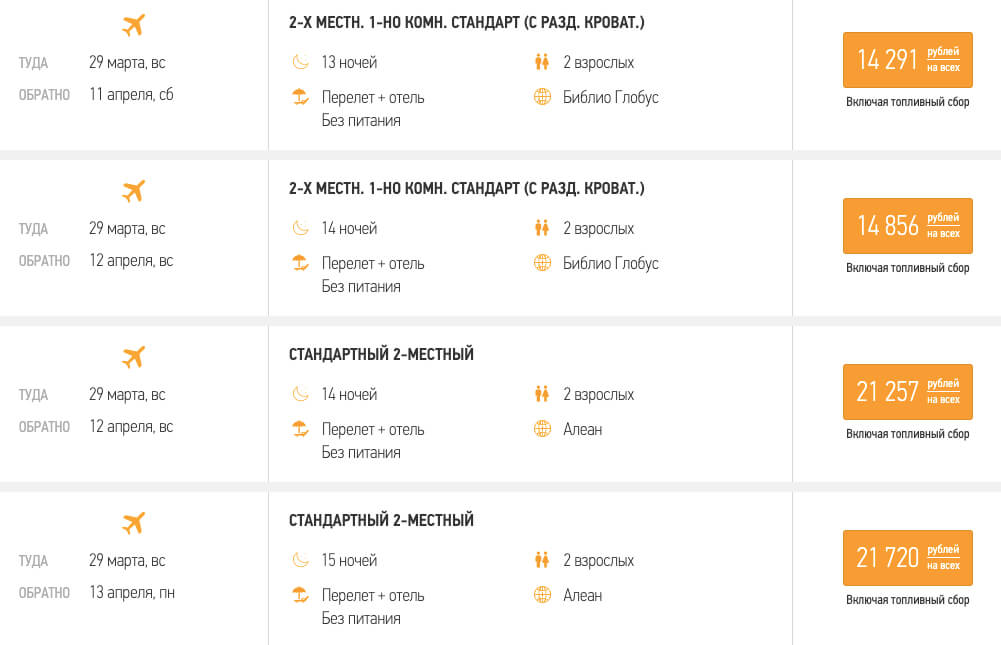This screenshot has width=1001, height=645.
Task: Click the globe icon next to first Библио Глобус
Action: [542, 97]
